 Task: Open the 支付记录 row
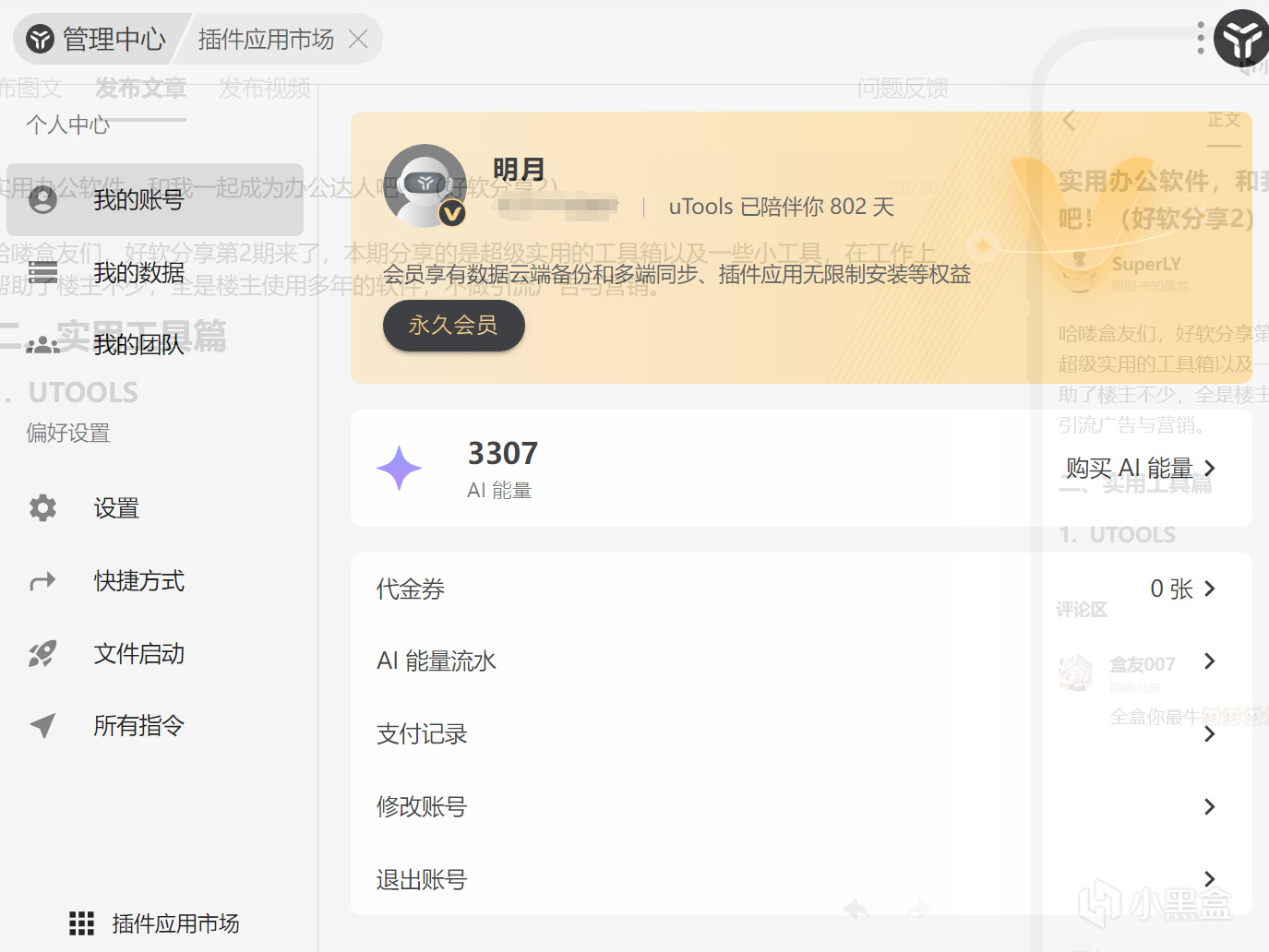[801, 734]
